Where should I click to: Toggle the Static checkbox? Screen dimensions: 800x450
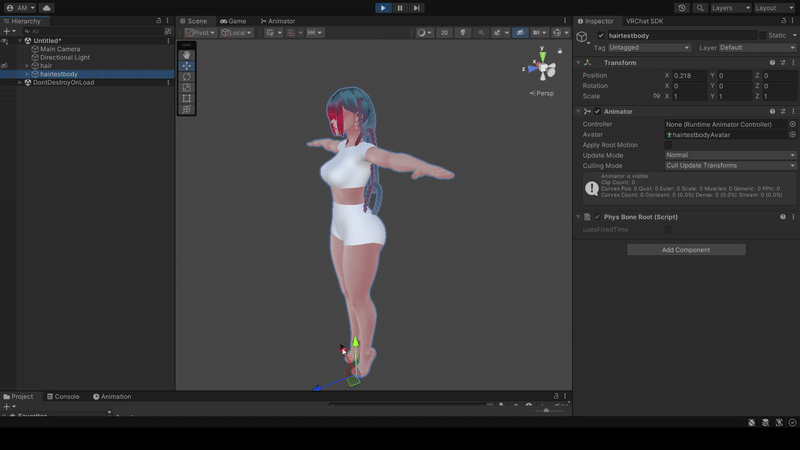762,35
